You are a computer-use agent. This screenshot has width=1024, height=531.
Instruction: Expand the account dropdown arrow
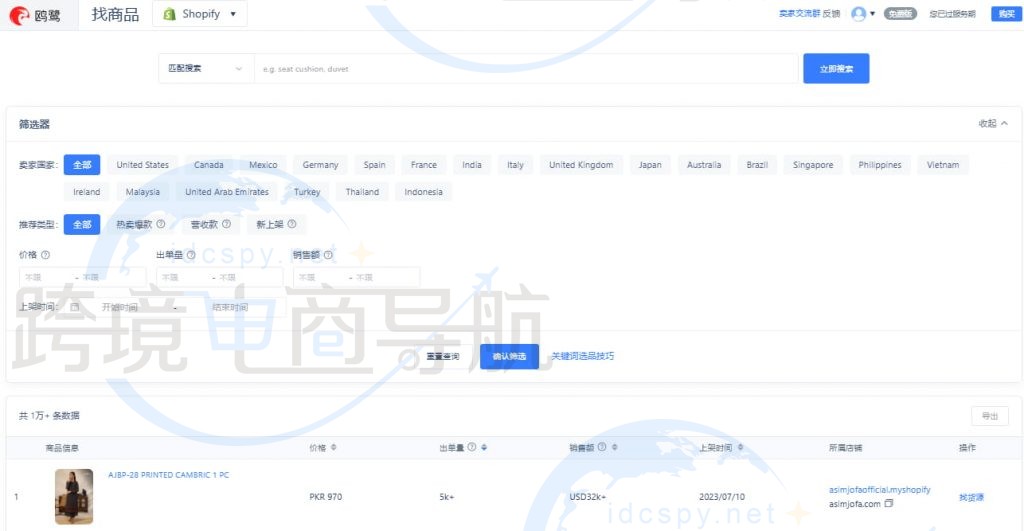pyautogui.click(x=872, y=14)
